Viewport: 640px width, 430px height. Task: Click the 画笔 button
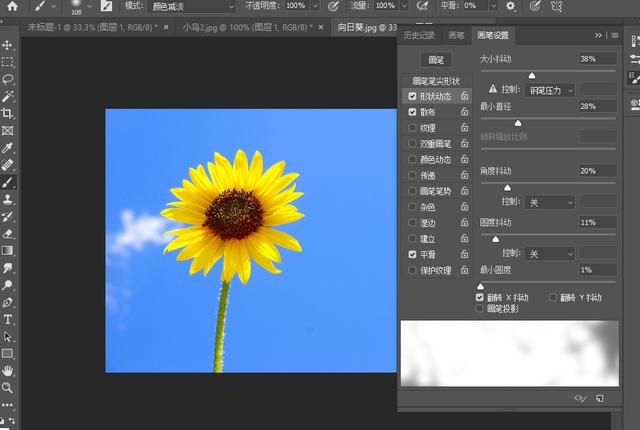coord(435,60)
